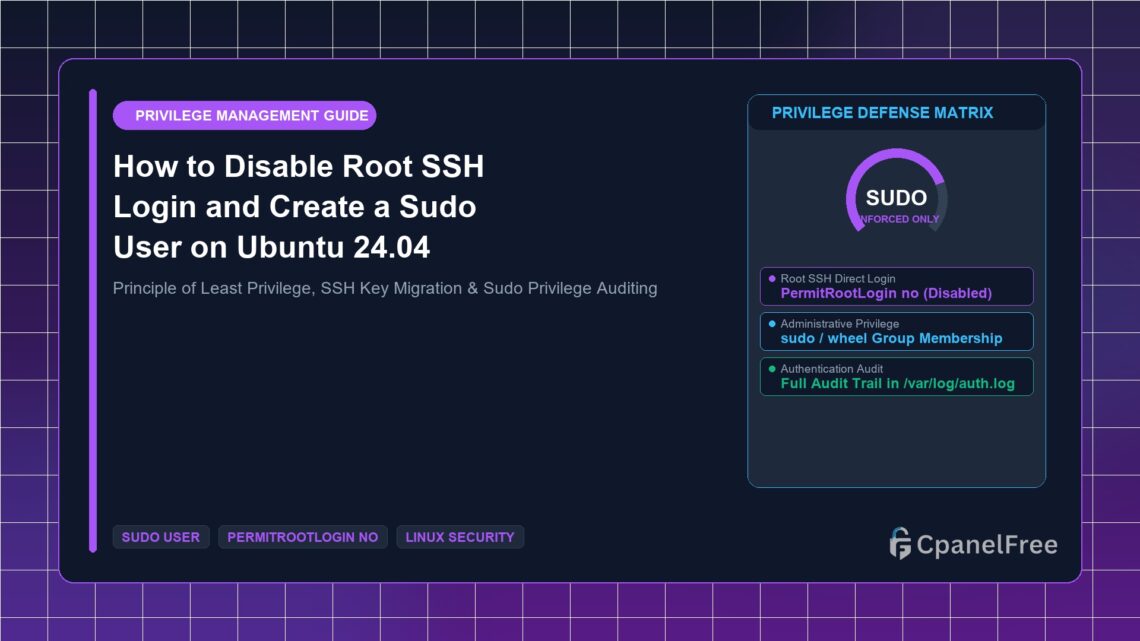Click the PRIVILEGE DEFENSE MATRIX header
Image resolution: width=1140 pixels, height=641 pixels.
(882, 113)
